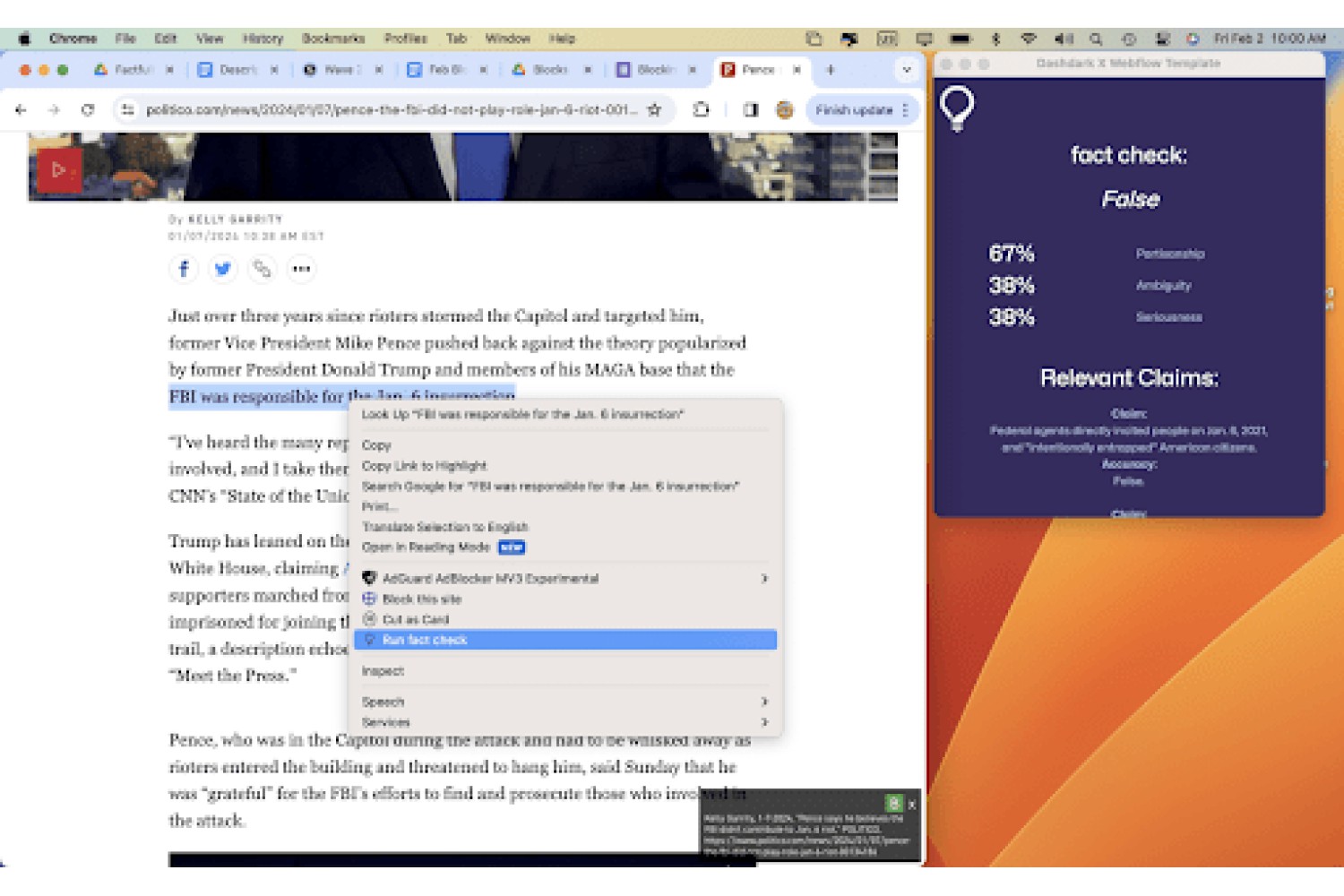The width and height of the screenshot is (1344, 896).
Task: Switch to the Feb Bl docs tab
Action: (x=446, y=69)
